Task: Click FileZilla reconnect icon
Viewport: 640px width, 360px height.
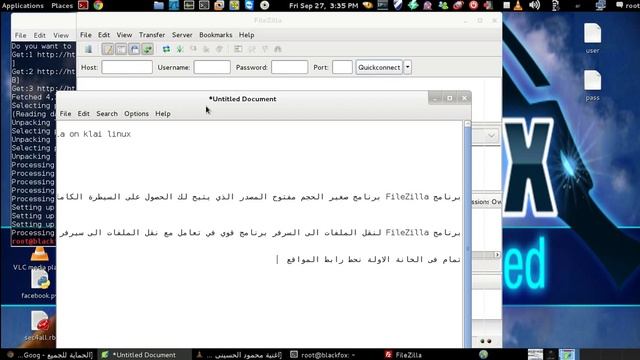Action: coord(219,49)
